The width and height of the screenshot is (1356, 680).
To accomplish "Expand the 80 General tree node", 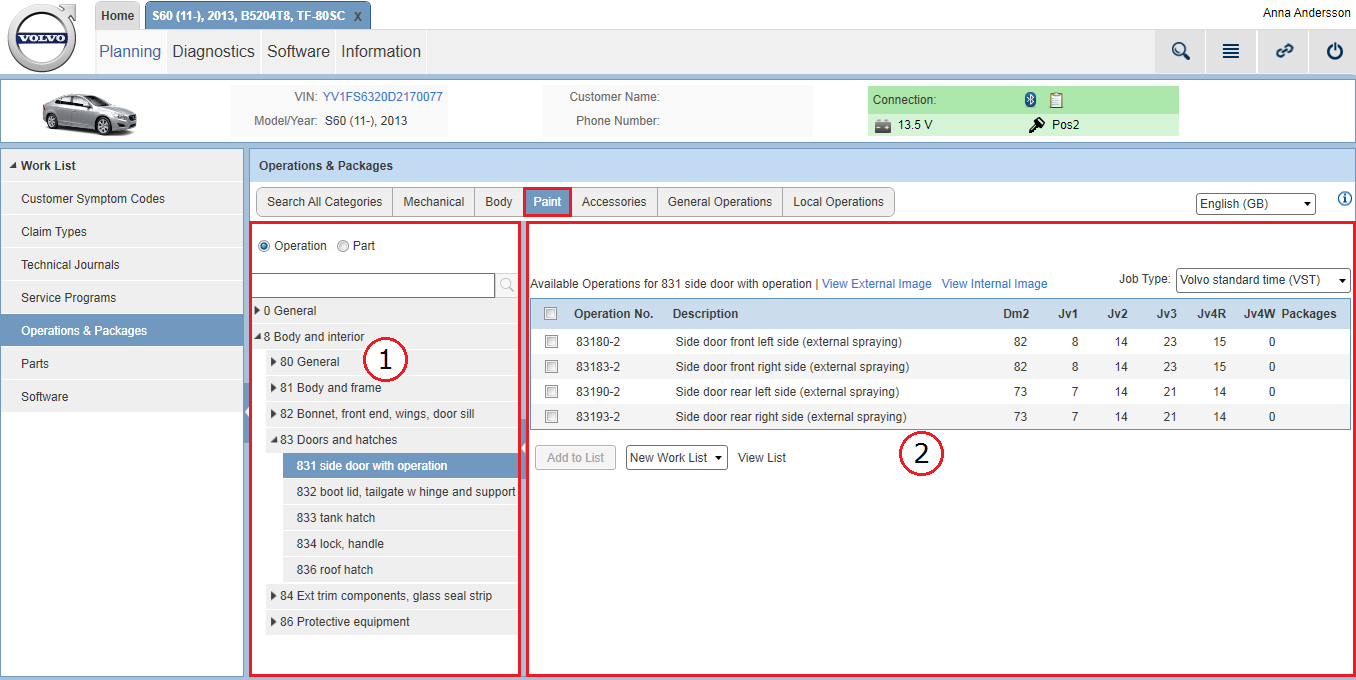I will 274,362.
